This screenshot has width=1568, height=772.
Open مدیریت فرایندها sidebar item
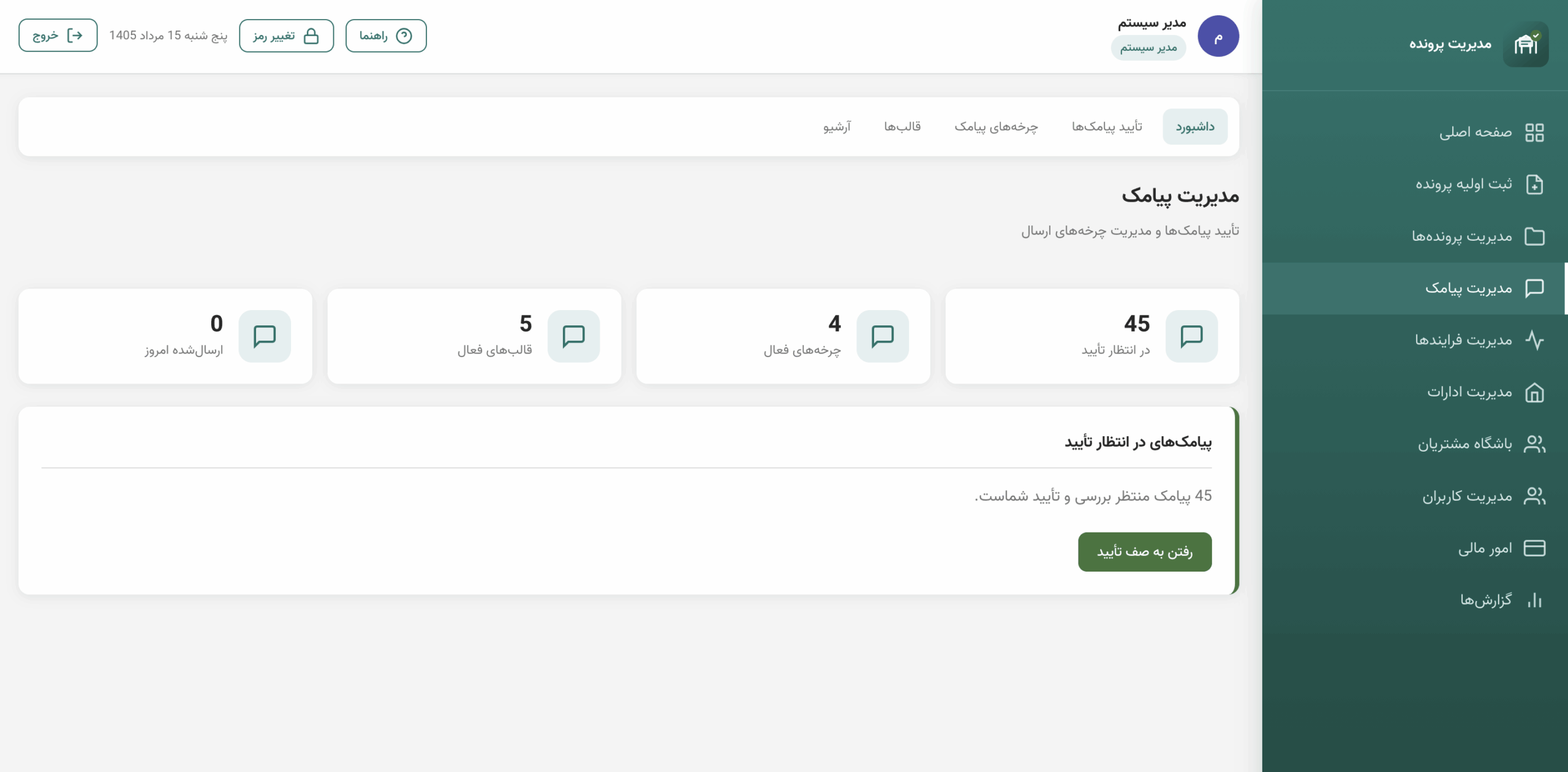pos(1415,340)
